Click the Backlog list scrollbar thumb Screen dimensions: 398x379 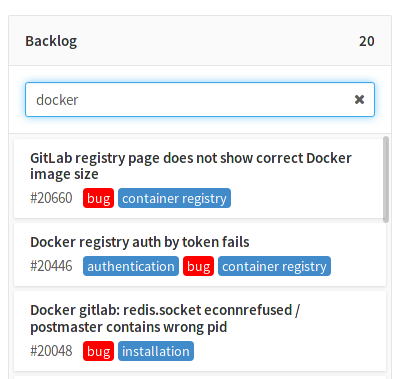click(x=386, y=179)
